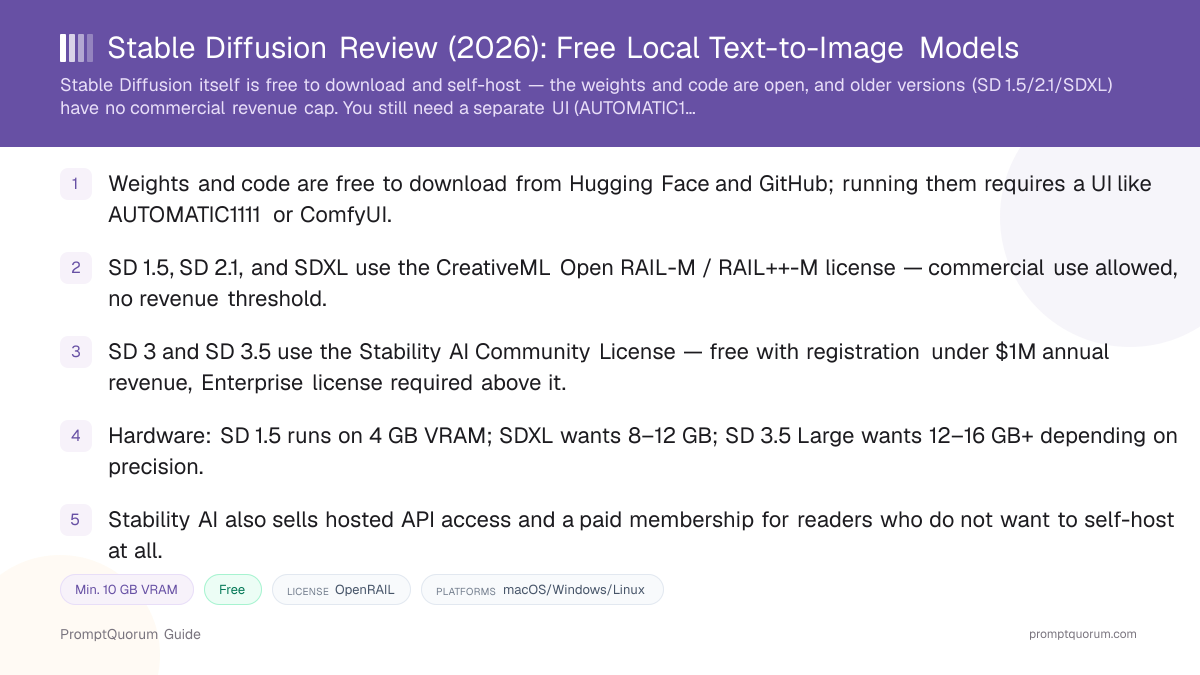Click the 'PromptQuorum Guide' footer text
1200x675 pixels.
[x=130, y=634]
